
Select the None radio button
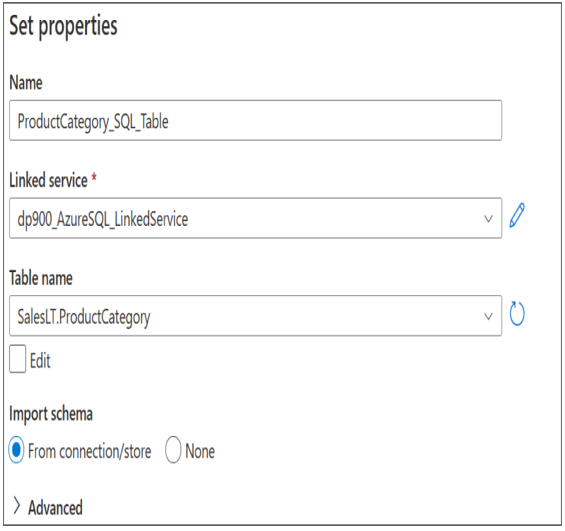173,450
